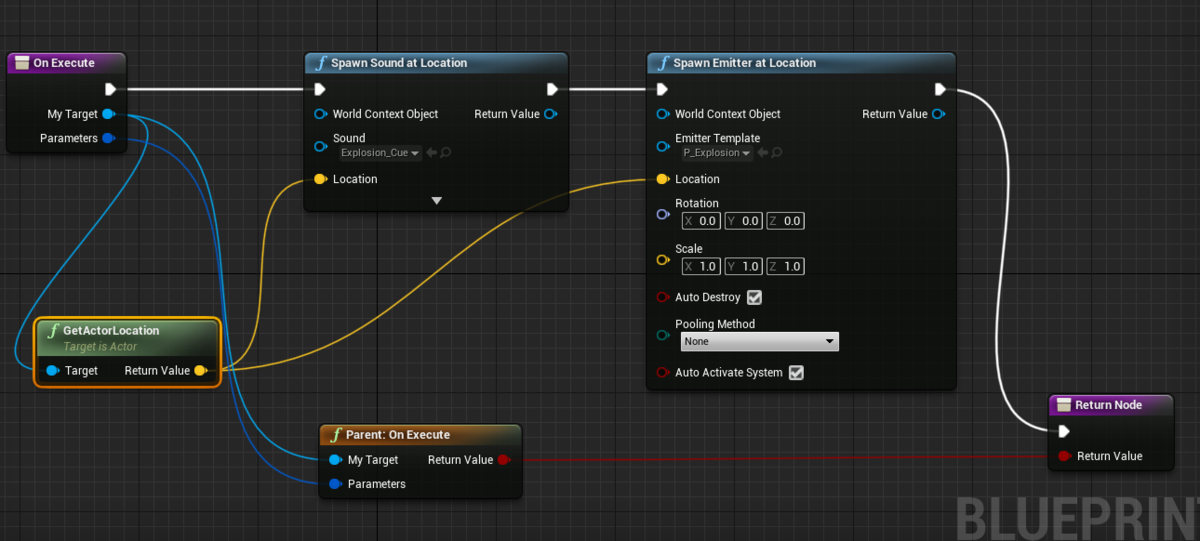Click the Scale Y value field
Image resolution: width=1200 pixels, height=541 pixels.
coord(743,266)
